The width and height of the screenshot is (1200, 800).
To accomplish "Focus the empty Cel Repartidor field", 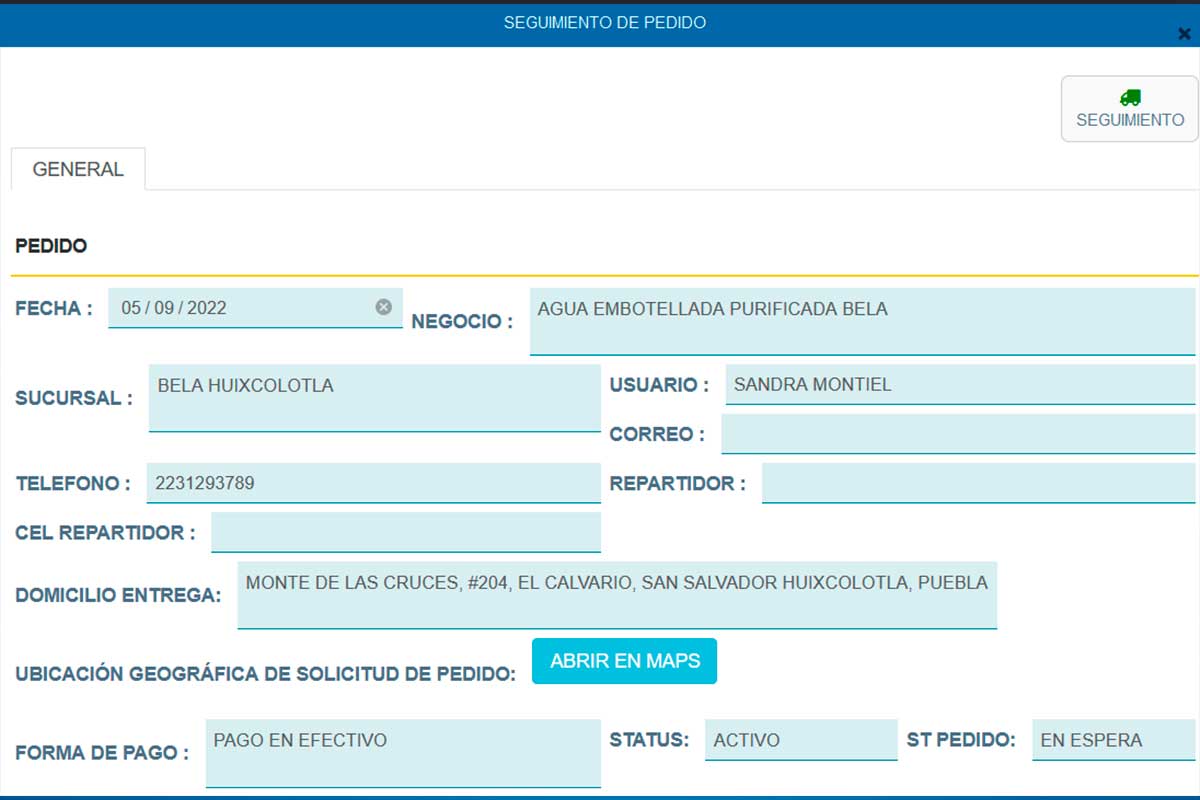I will (406, 532).
